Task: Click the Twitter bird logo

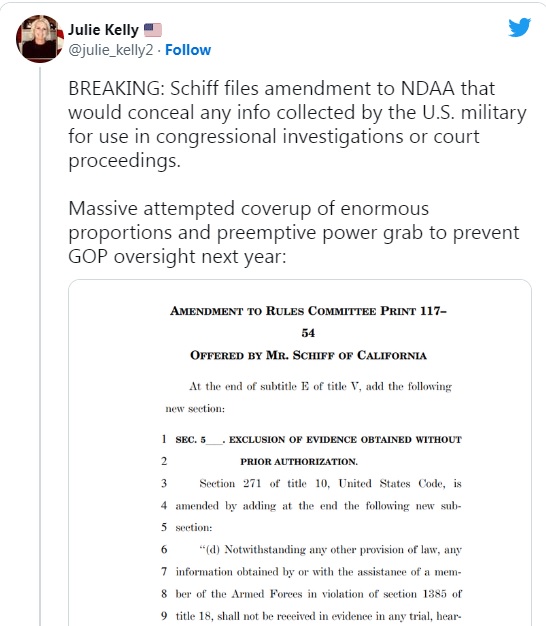Action: 519,28
